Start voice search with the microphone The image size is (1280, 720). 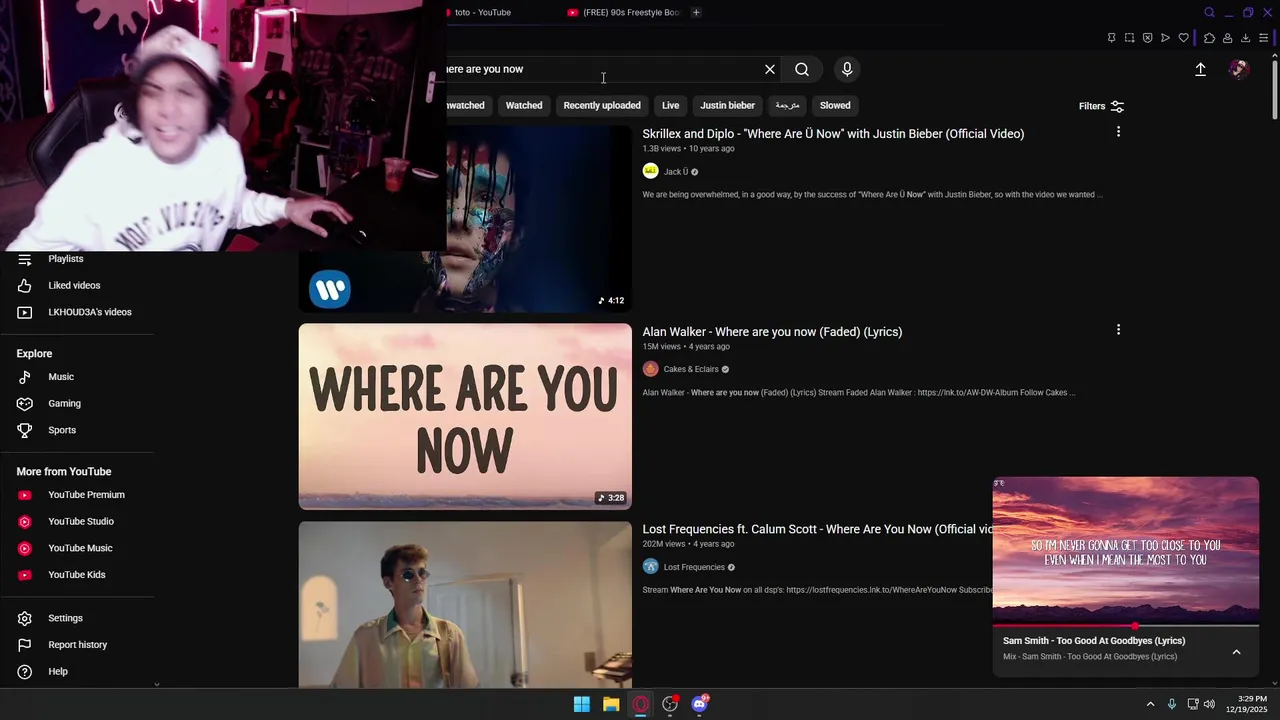pyautogui.click(x=847, y=69)
